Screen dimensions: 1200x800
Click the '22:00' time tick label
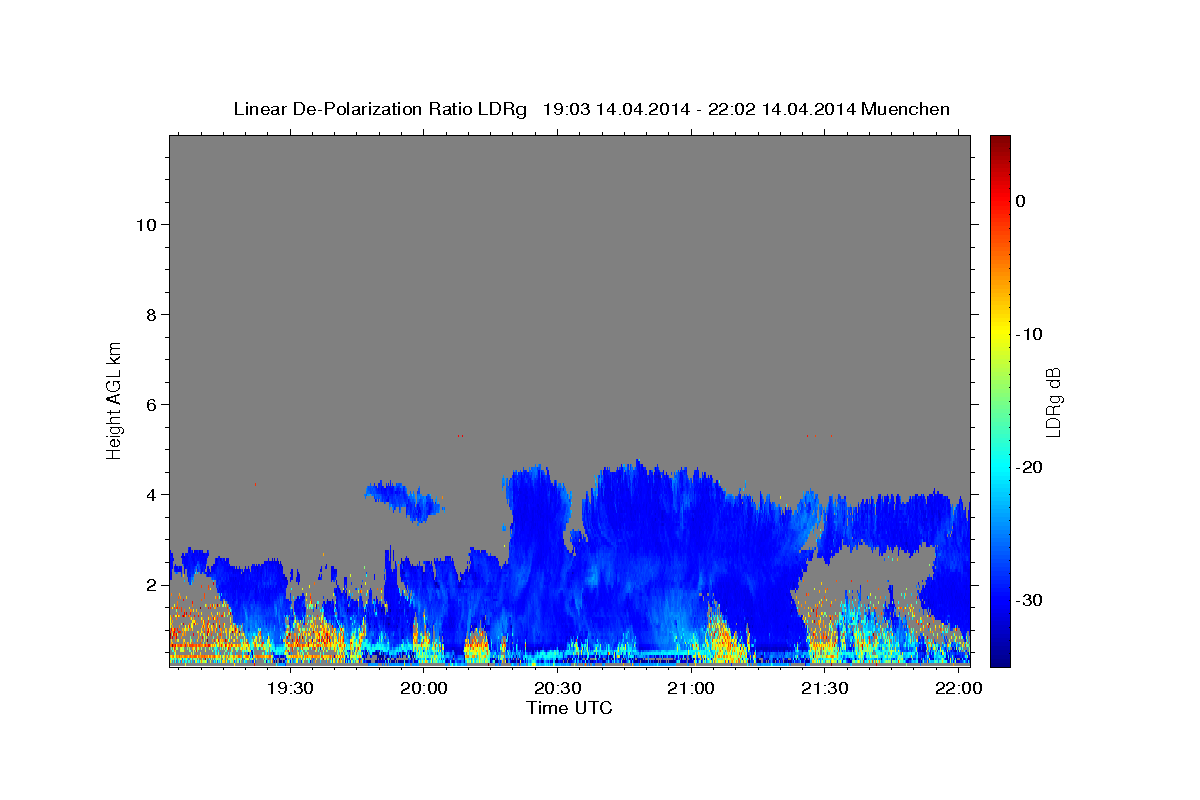pyautogui.click(x=959, y=688)
